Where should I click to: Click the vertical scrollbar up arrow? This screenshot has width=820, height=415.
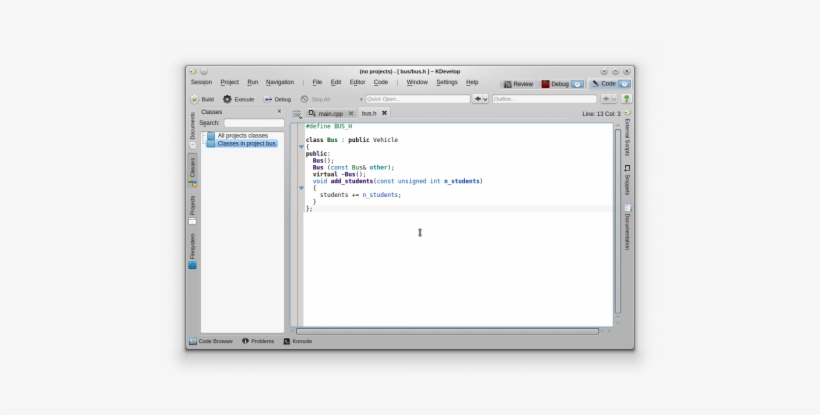618,125
